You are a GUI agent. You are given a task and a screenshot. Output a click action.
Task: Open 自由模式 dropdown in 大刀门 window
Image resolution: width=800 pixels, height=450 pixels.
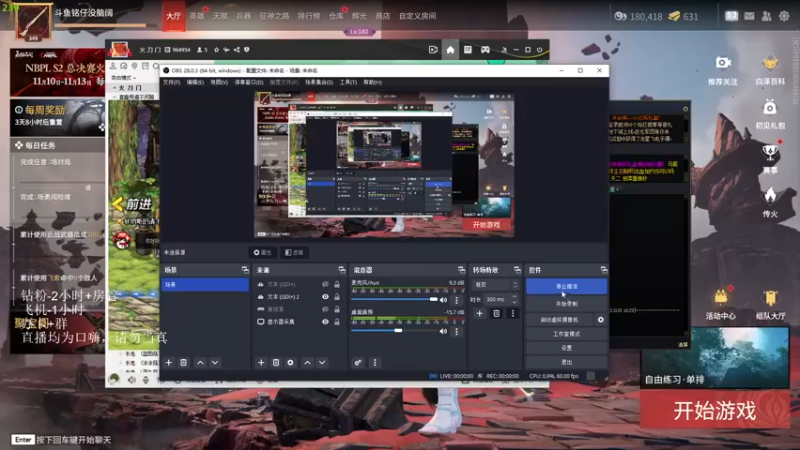pyautogui.click(x=124, y=78)
